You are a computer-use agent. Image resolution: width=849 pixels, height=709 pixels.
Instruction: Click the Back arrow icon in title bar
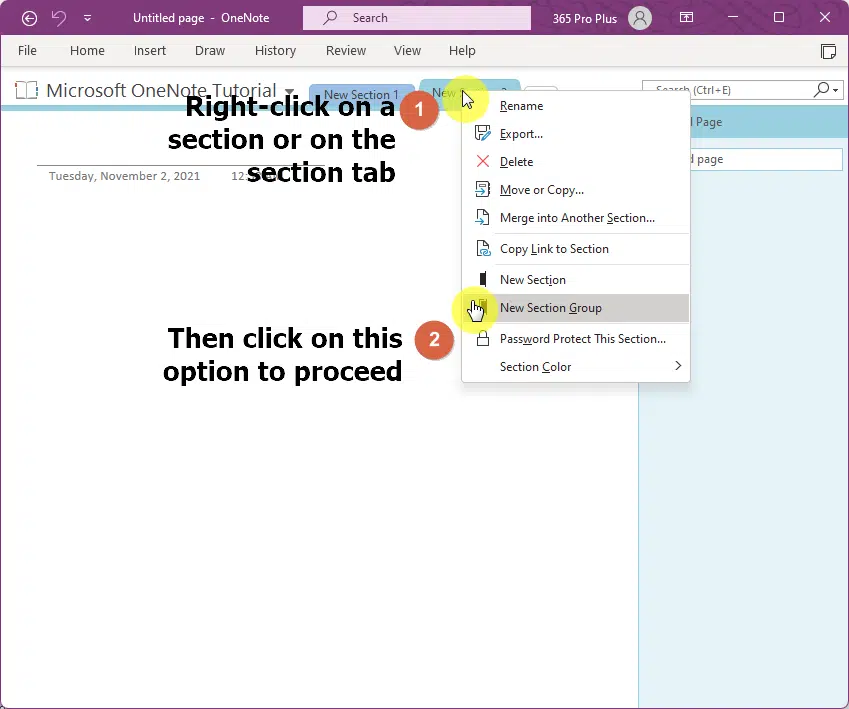(x=29, y=18)
